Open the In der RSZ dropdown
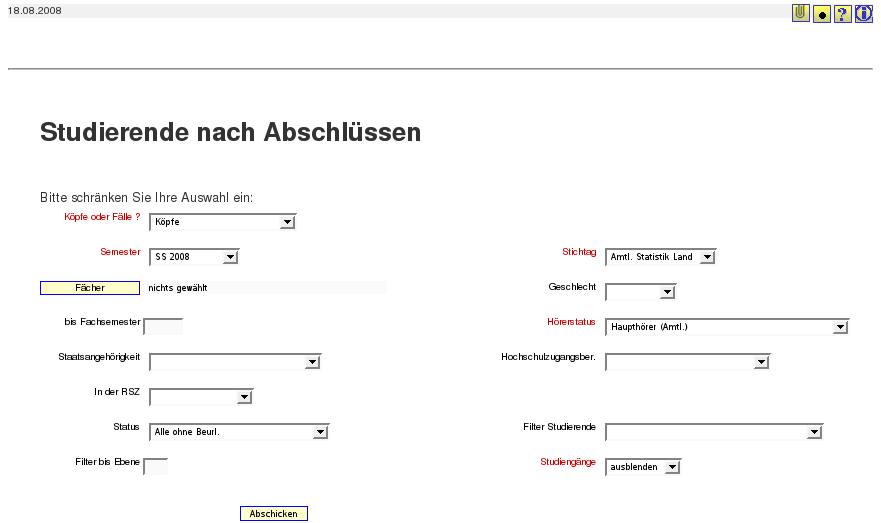 pos(201,397)
